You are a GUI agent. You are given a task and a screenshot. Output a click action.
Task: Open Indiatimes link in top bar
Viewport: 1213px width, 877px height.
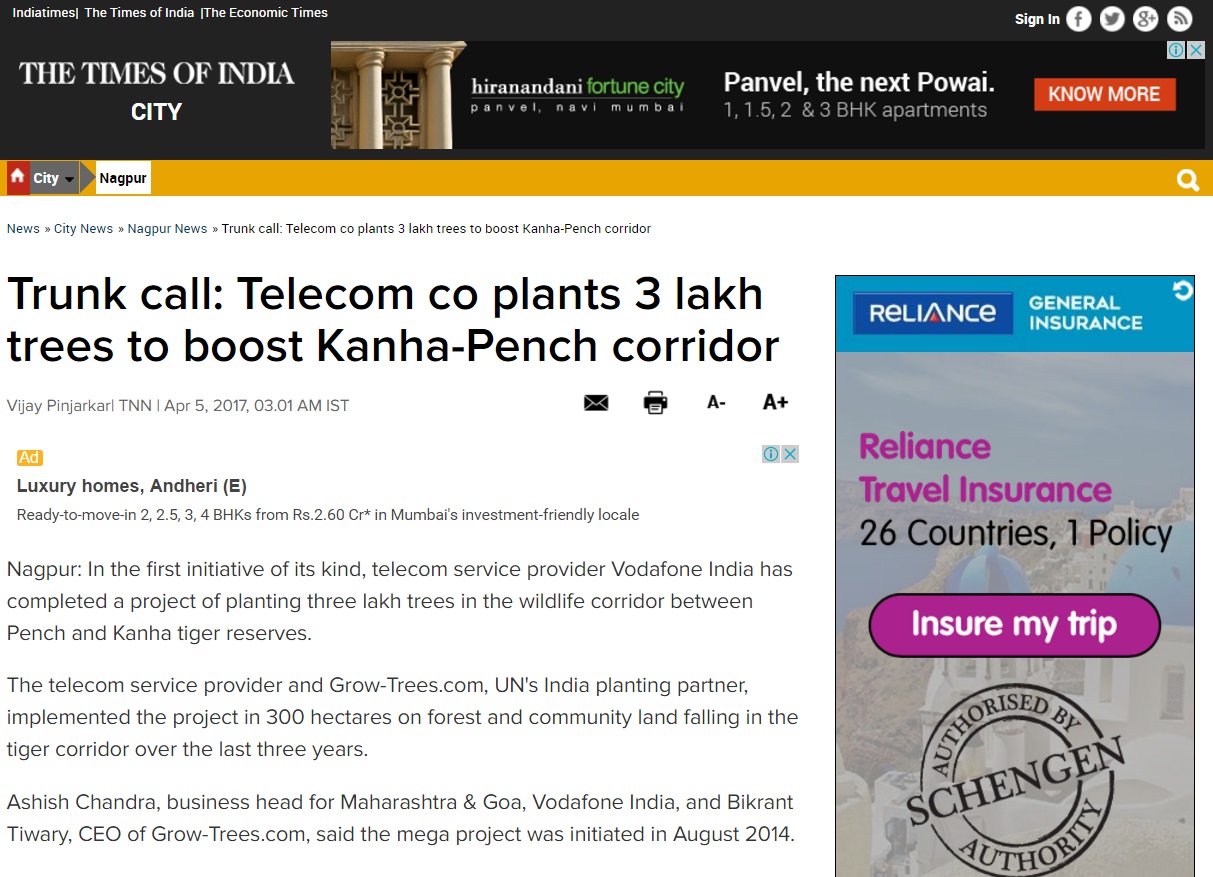point(43,13)
